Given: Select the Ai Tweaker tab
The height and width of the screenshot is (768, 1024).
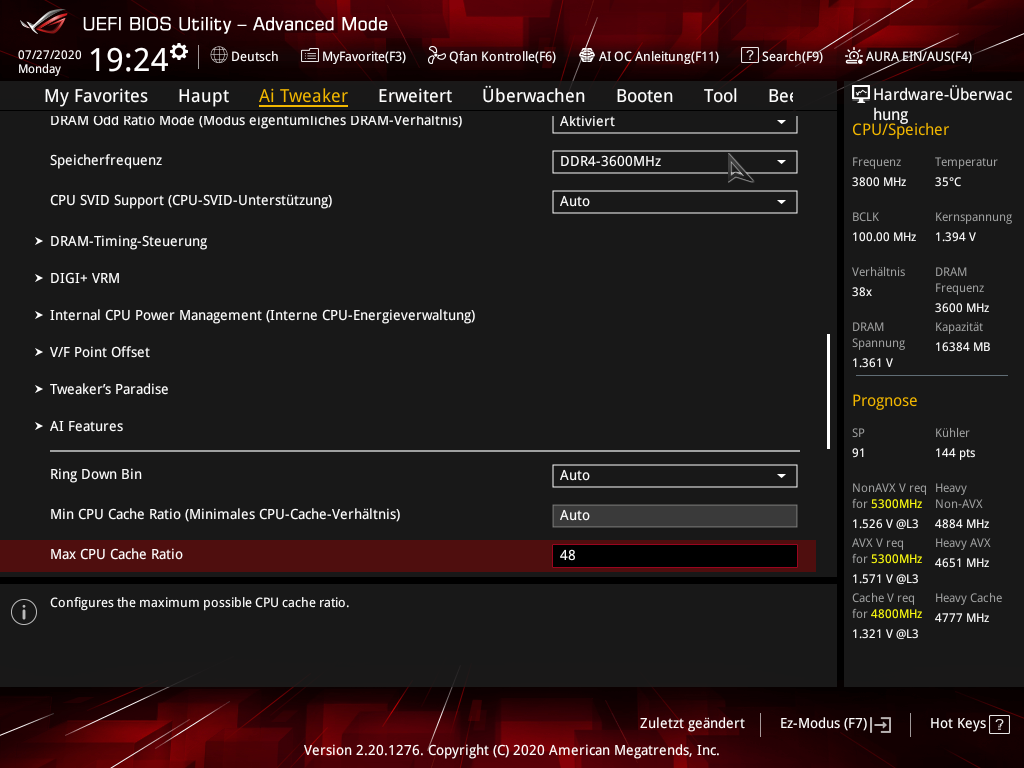Looking at the screenshot, I should coord(304,96).
